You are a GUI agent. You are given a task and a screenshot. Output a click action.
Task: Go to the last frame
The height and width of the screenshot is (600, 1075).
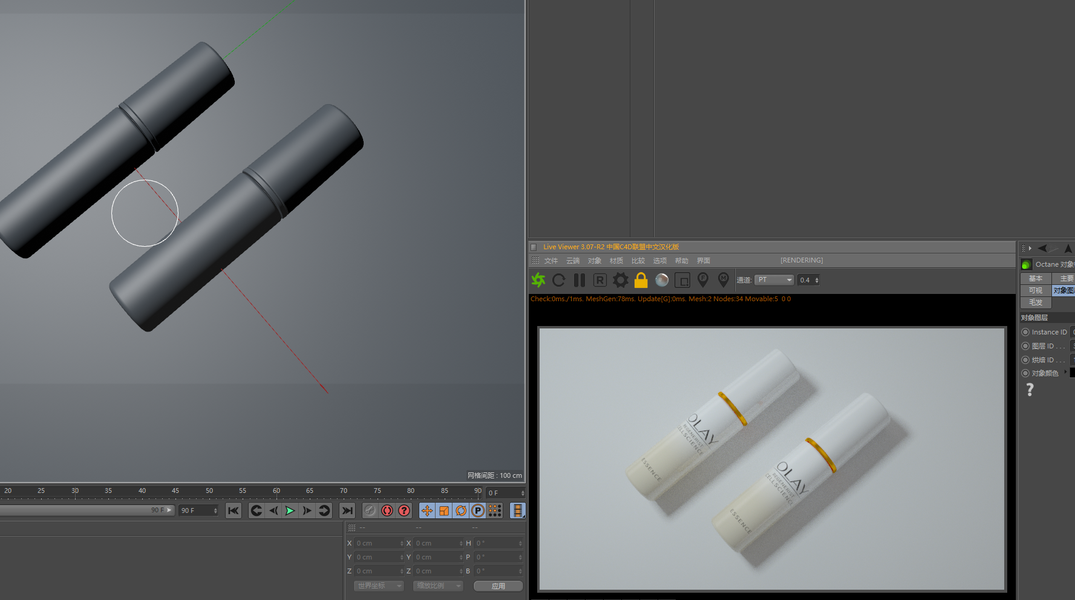point(347,510)
